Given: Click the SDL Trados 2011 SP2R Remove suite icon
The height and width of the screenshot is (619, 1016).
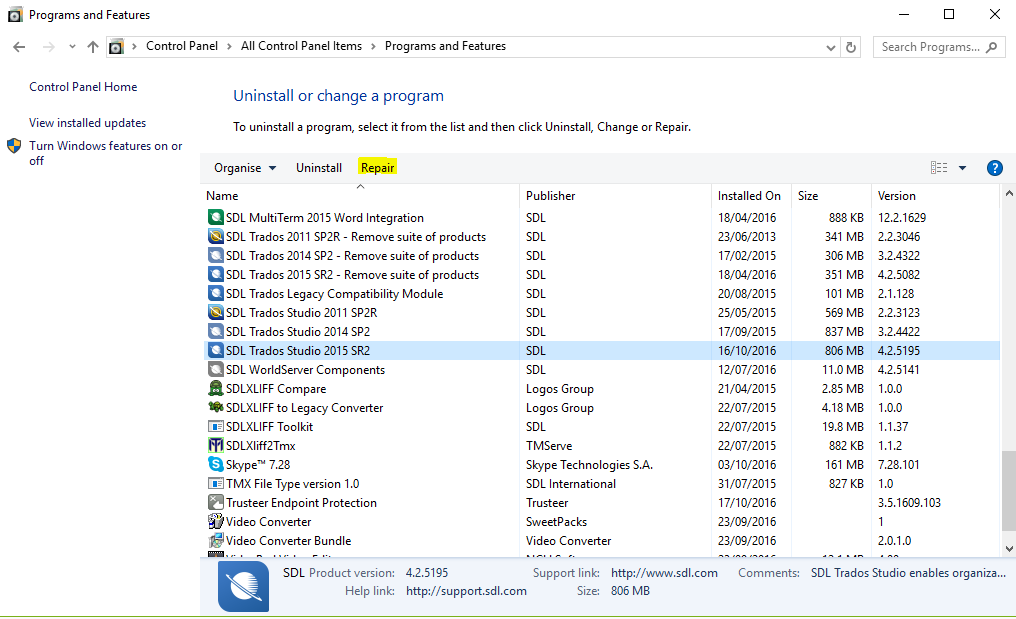Looking at the screenshot, I should pyautogui.click(x=216, y=237).
